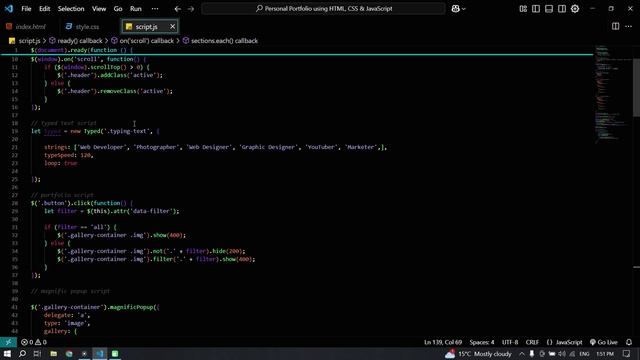The width and height of the screenshot is (640, 360).
Task: Open the Chrome taskbar icon
Action: click(69, 353)
